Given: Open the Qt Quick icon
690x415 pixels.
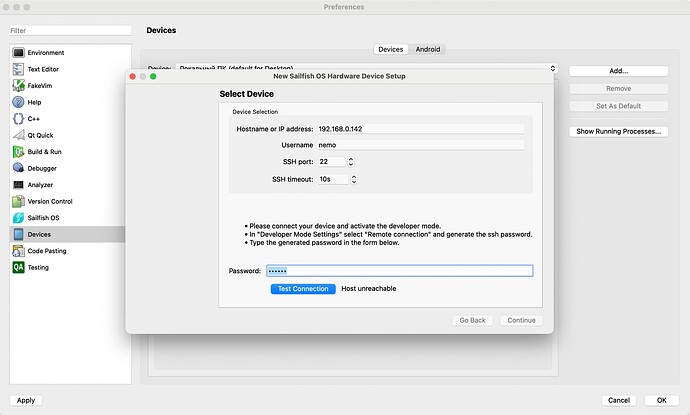Looking at the screenshot, I should pyautogui.click(x=18, y=135).
